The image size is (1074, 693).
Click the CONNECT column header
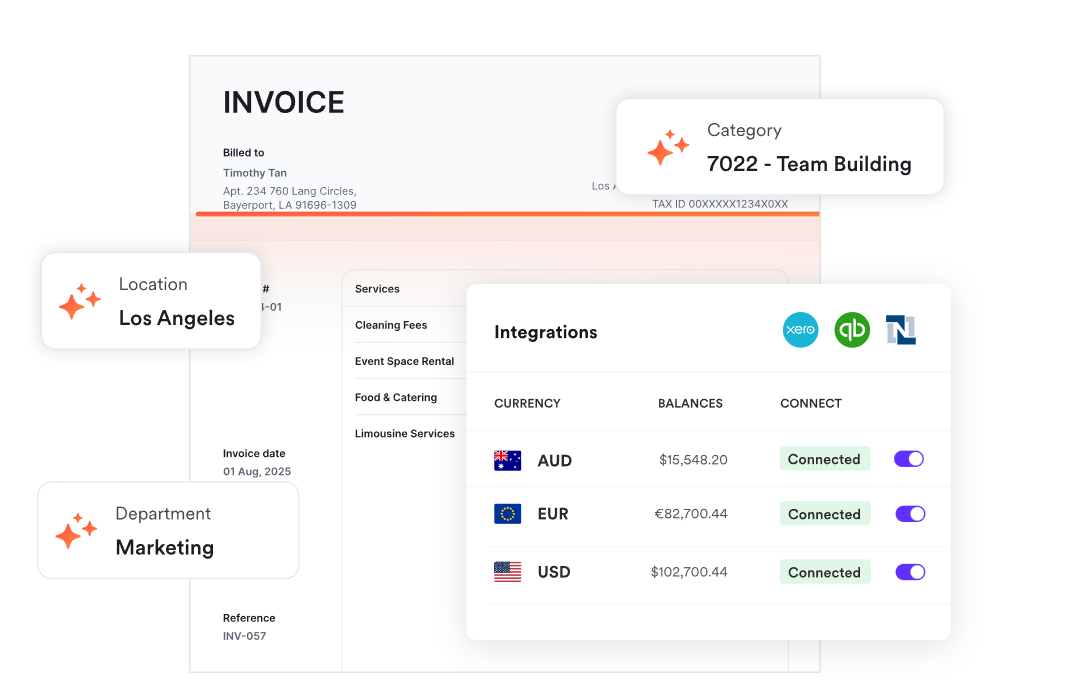click(x=811, y=403)
